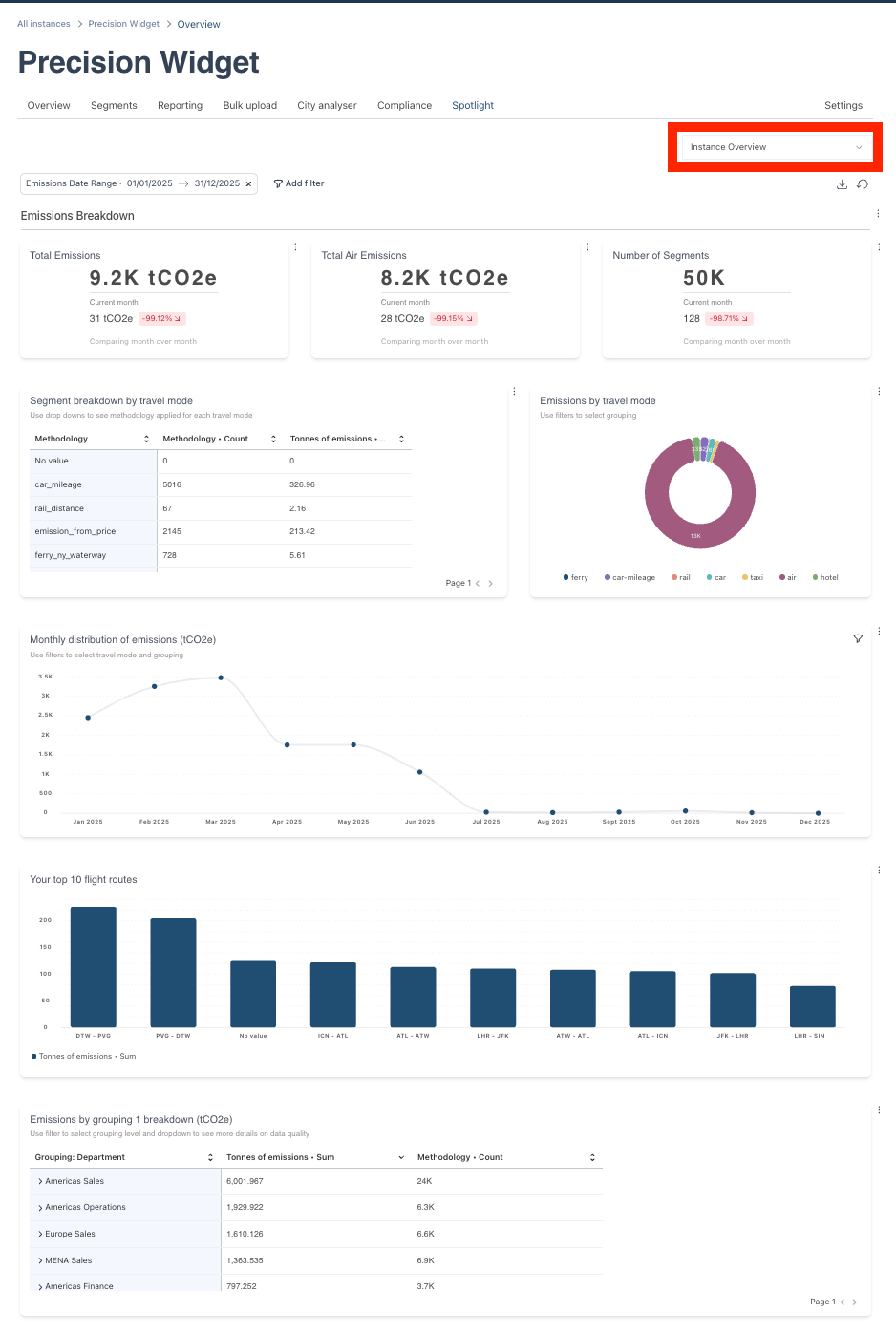The image size is (896, 1334).
Task: Click the Emissions Date Range start date field
Action: click(x=150, y=183)
